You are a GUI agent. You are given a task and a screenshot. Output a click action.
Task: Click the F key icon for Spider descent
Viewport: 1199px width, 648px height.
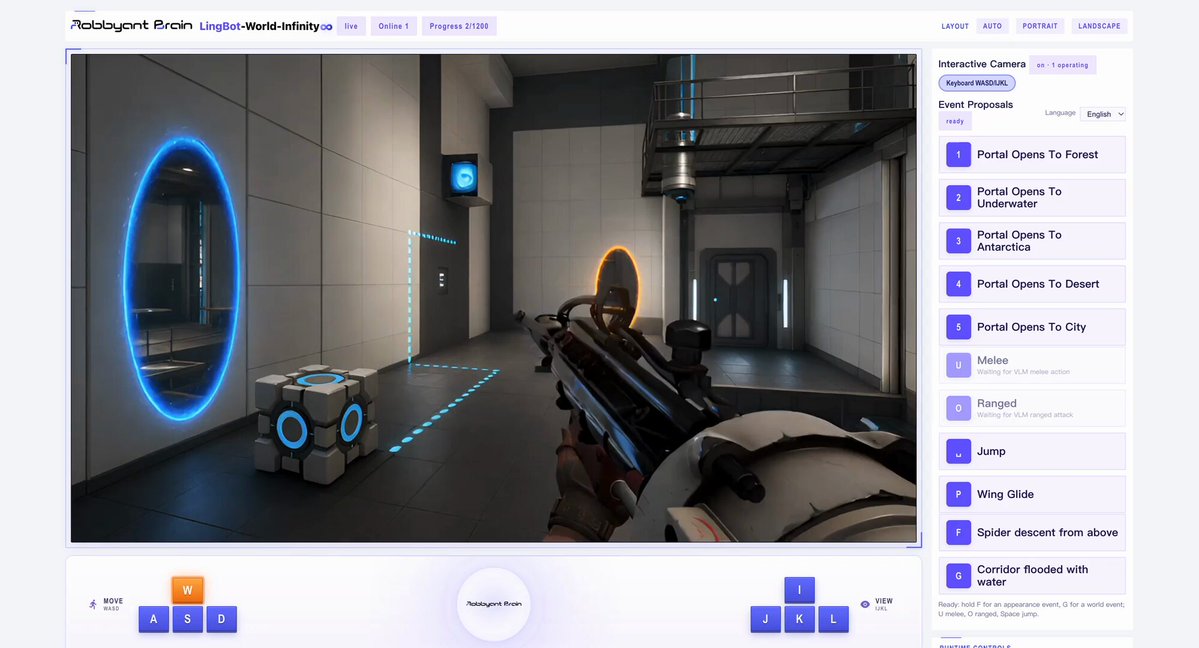(958, 532)
